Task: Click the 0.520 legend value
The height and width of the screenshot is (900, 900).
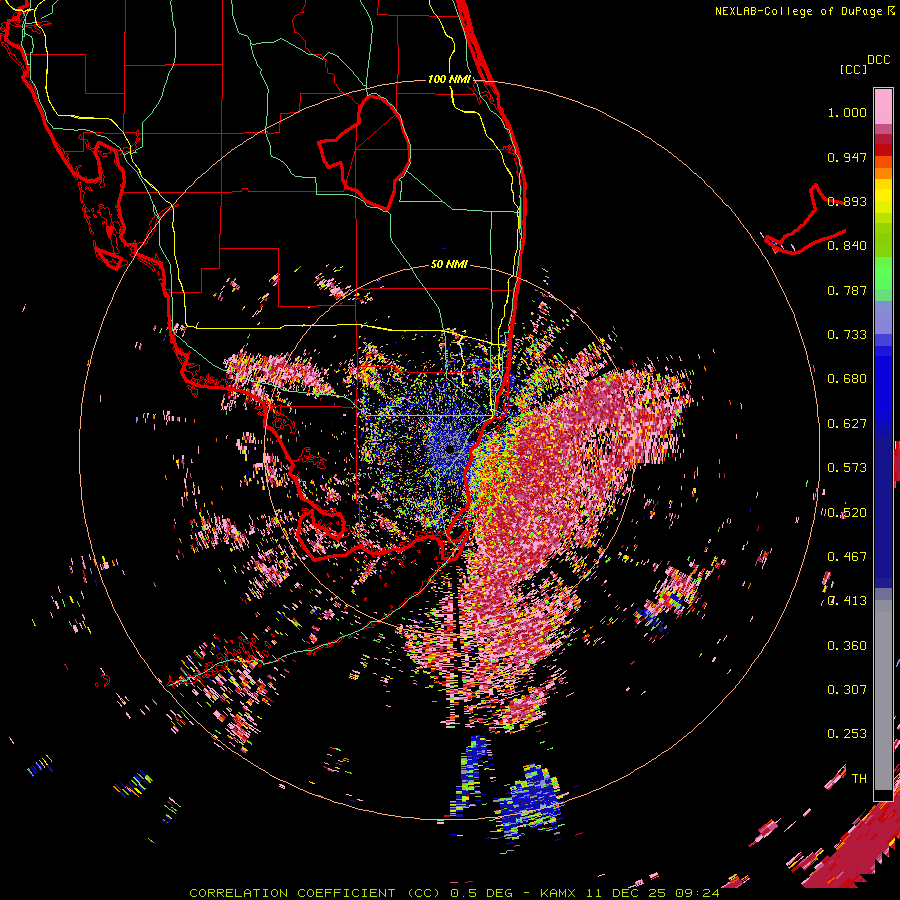Action: pos(847,513)
